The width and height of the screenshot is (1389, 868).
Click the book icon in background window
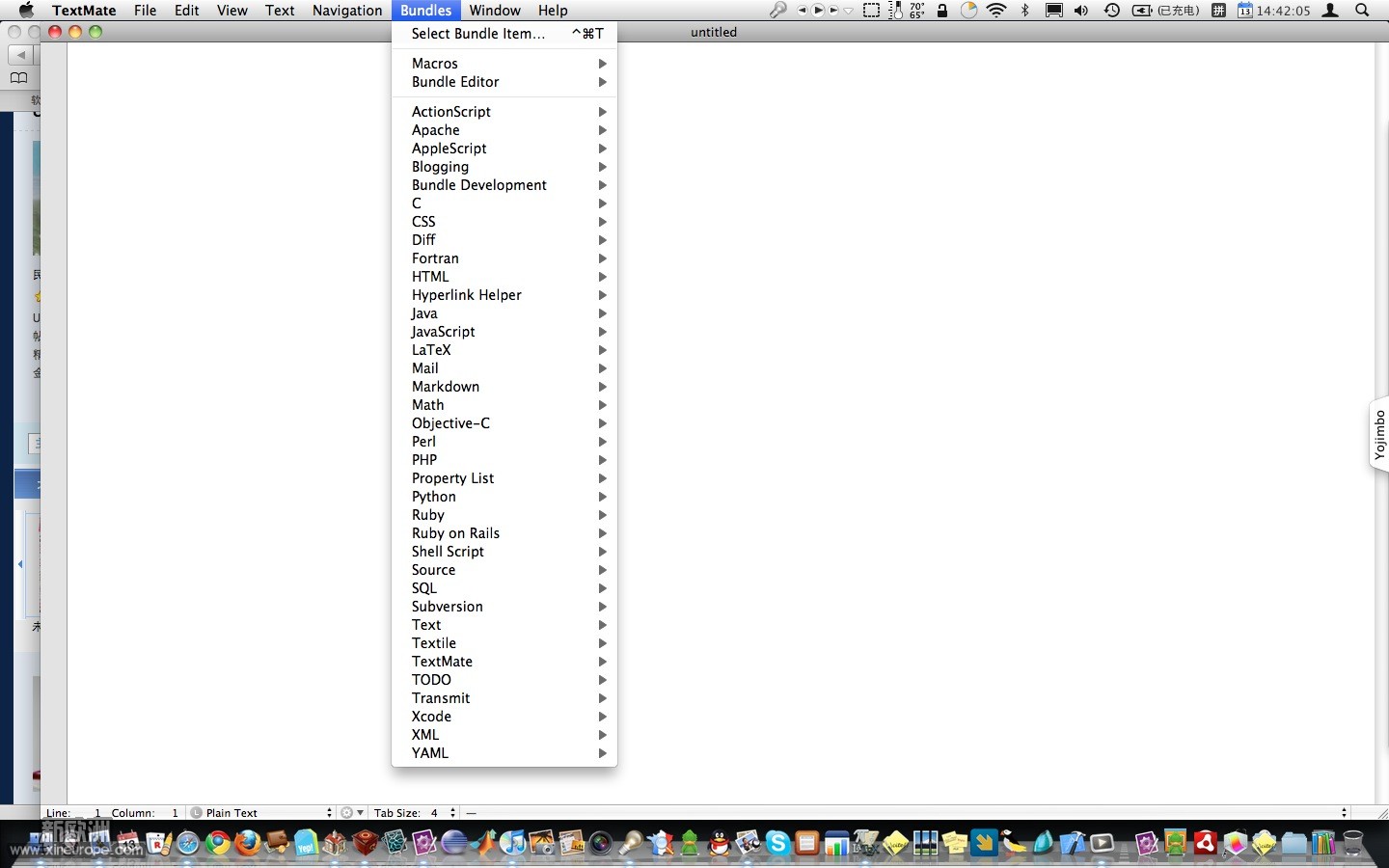pos(18,78)
